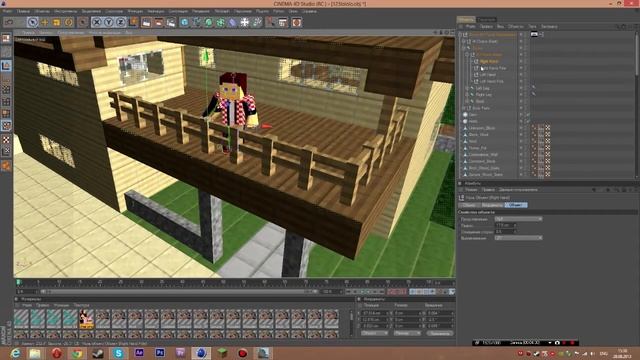Open the Текстура menu in Materials panel

[82, 305]
